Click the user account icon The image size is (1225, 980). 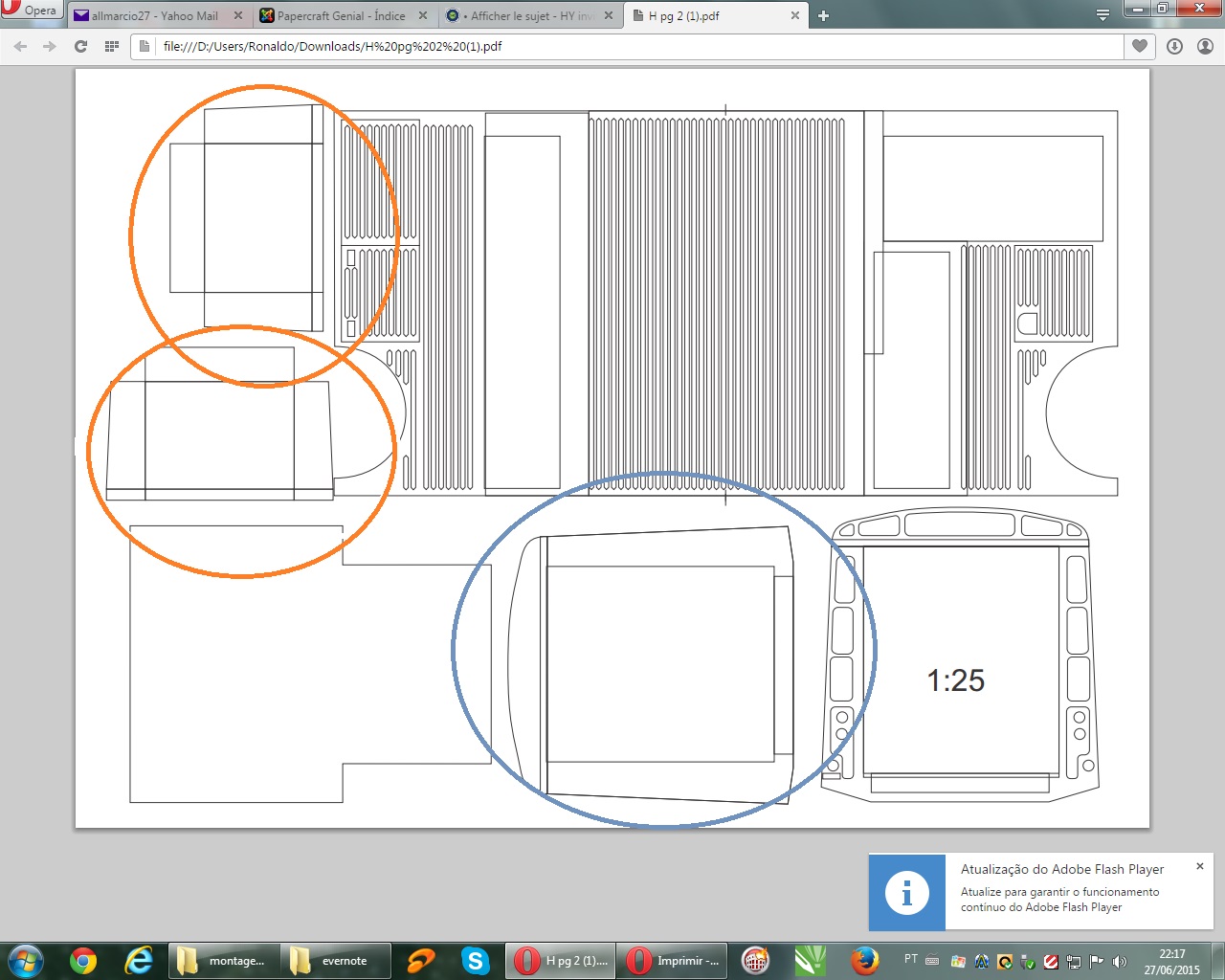point(1205,46)
